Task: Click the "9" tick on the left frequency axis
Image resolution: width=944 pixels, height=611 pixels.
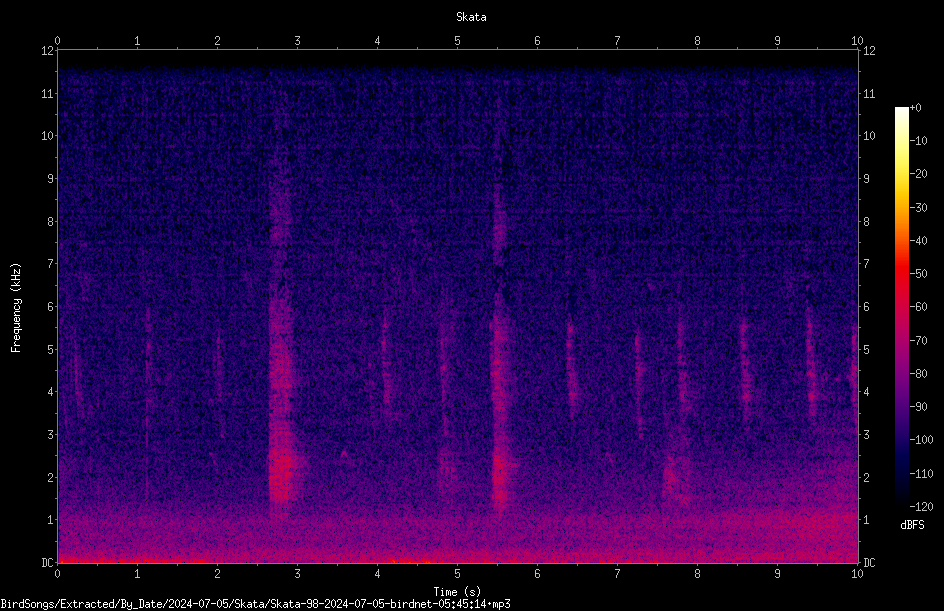Action: pos(51,179)
